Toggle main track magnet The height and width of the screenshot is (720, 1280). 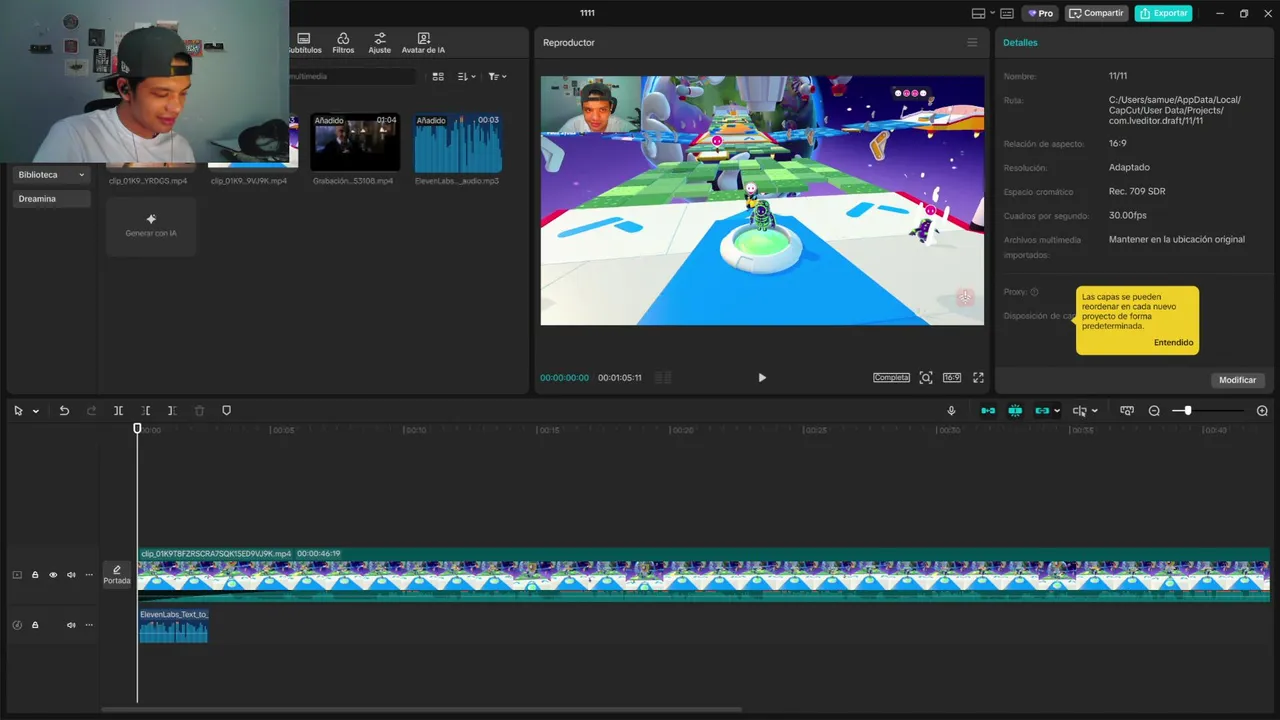pos(988,411)
